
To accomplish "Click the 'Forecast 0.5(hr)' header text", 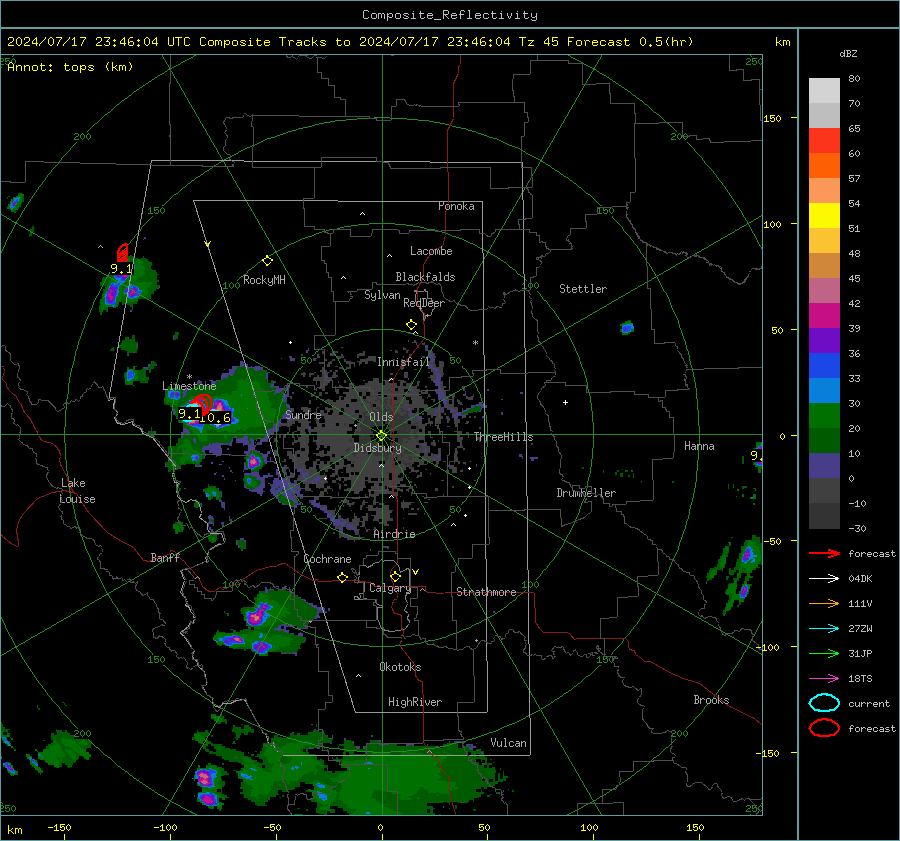I will tap(630, 42).
